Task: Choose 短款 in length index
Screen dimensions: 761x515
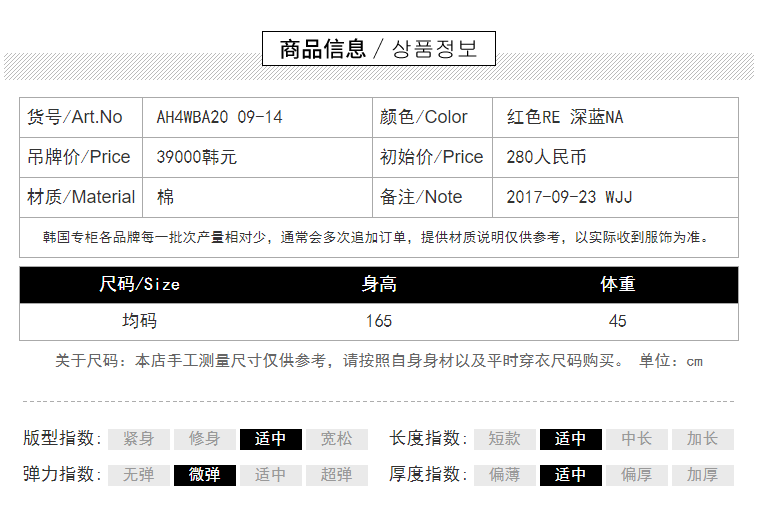Action: click(x=504, y=439)
